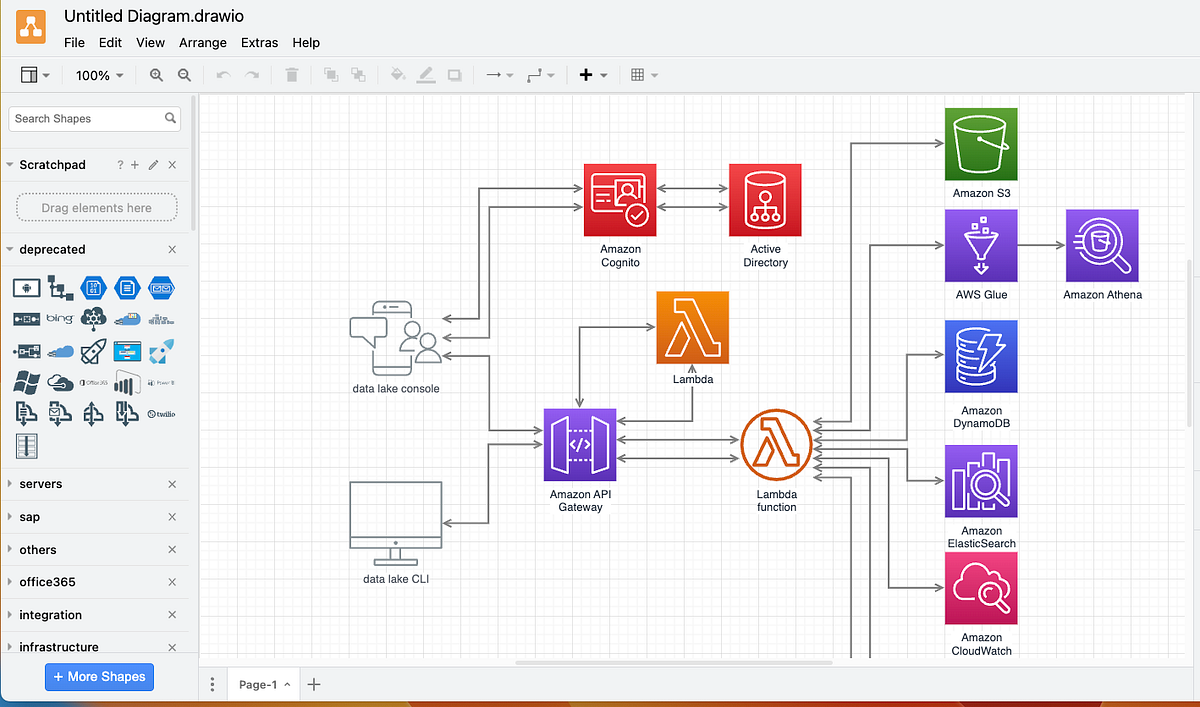Click the rocket shape in the deprecated section
This screenshot has width=1200, height=707.
coord(93,351)
